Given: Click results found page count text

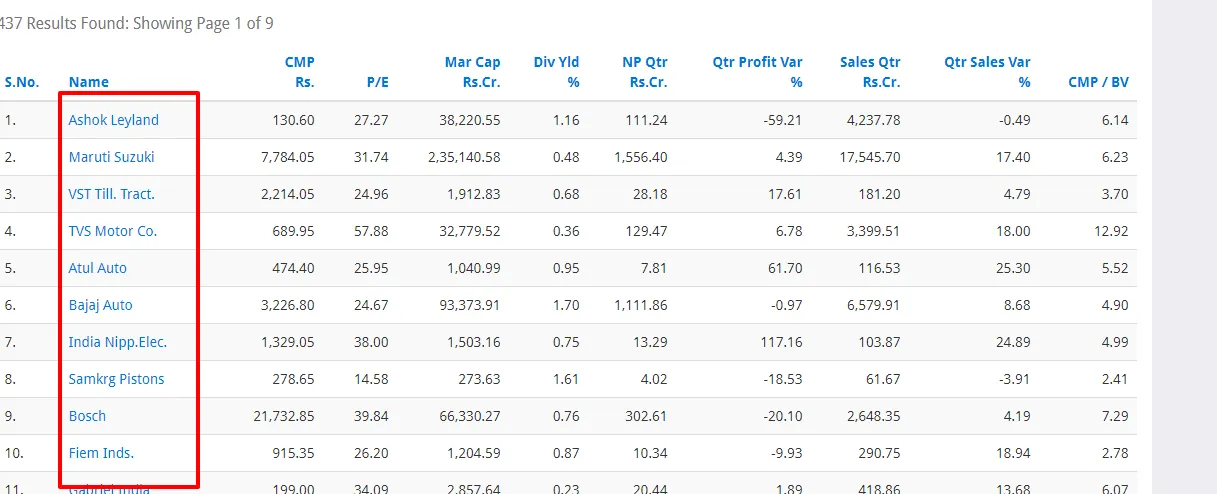Looking at the screenshot, I should tap(137, 22).
